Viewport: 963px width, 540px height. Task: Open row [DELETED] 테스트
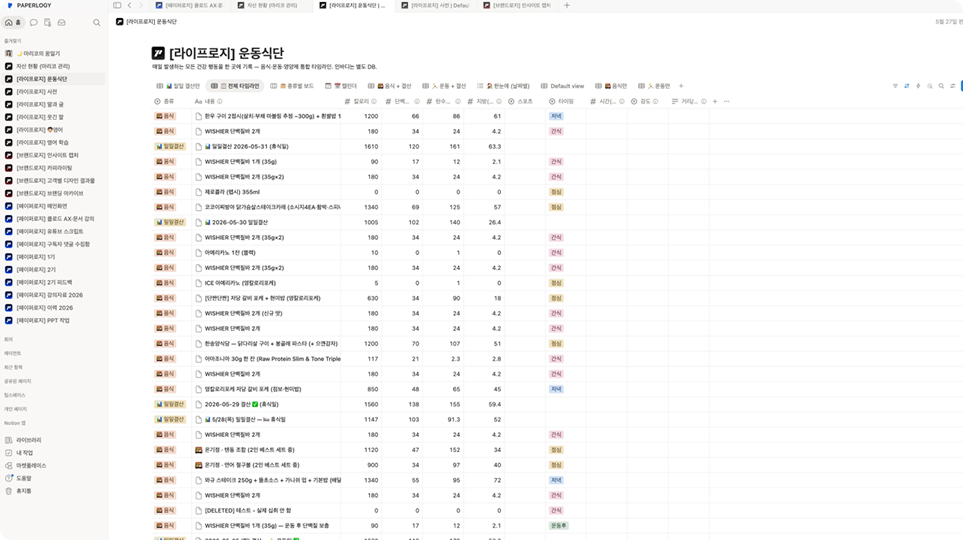pyautogui.click(x=248, y=511)
